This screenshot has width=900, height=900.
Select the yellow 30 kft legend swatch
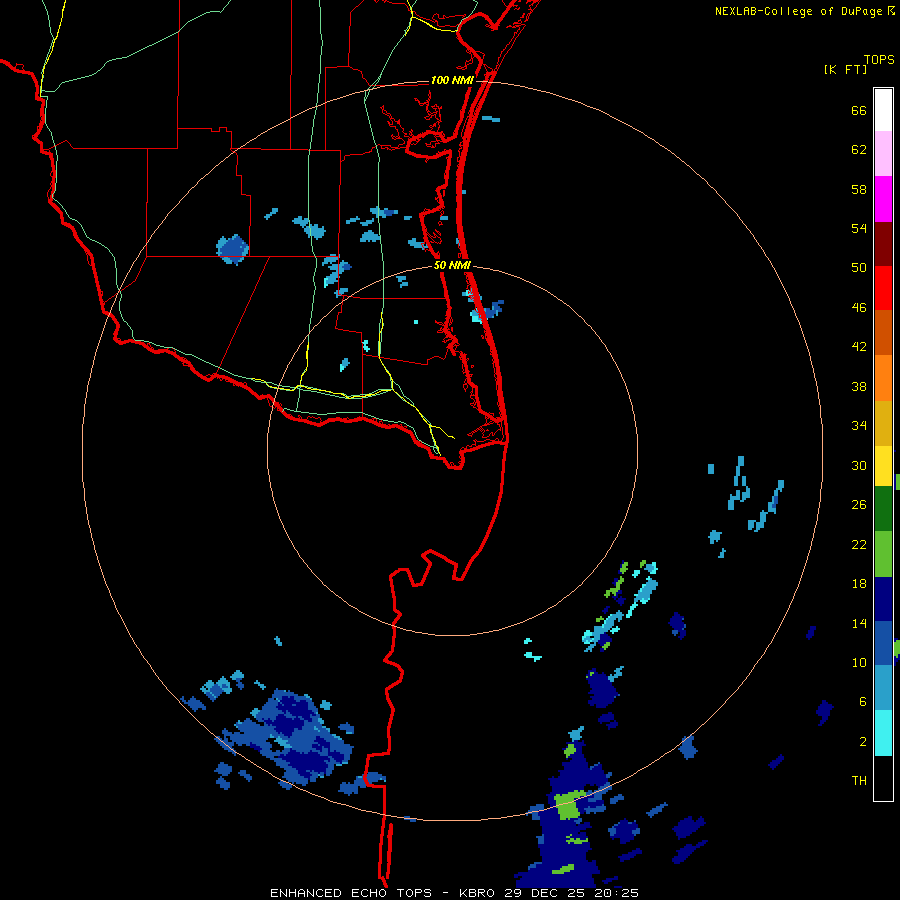[883, 466]
